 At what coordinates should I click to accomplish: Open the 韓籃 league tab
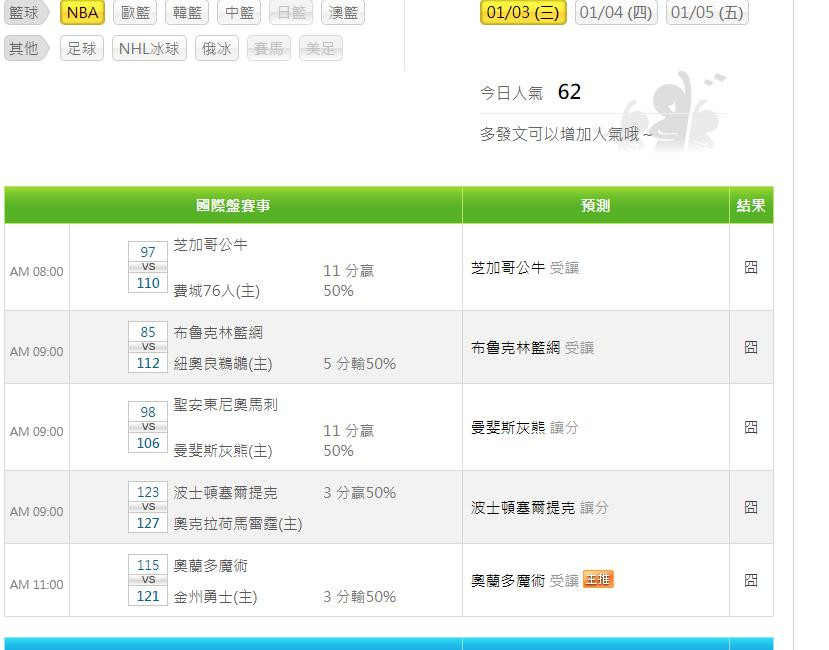tap(187, 13)
